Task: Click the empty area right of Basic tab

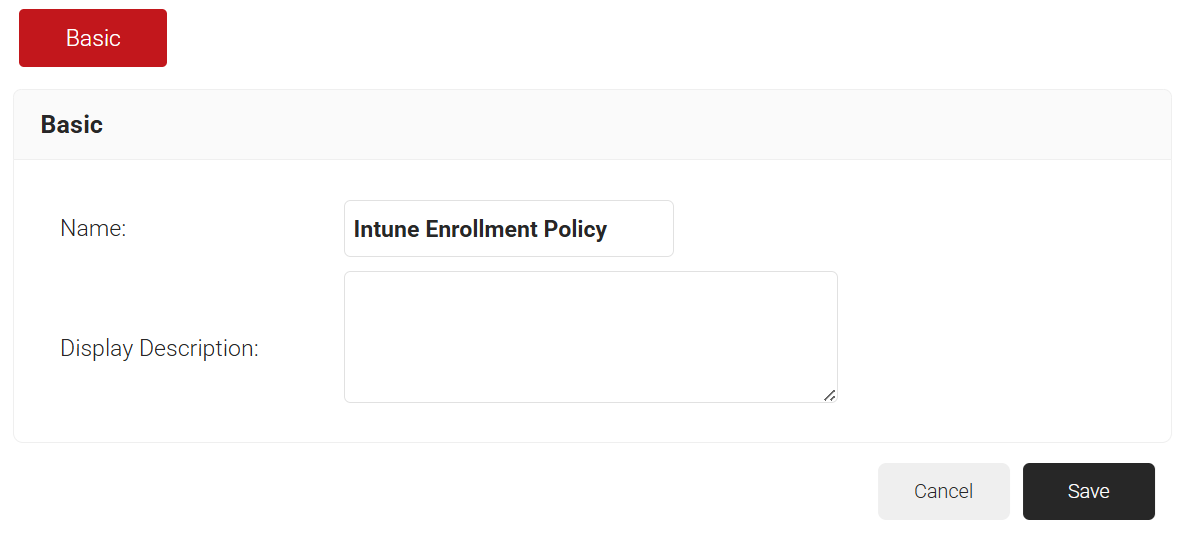Action: point(600,38)
